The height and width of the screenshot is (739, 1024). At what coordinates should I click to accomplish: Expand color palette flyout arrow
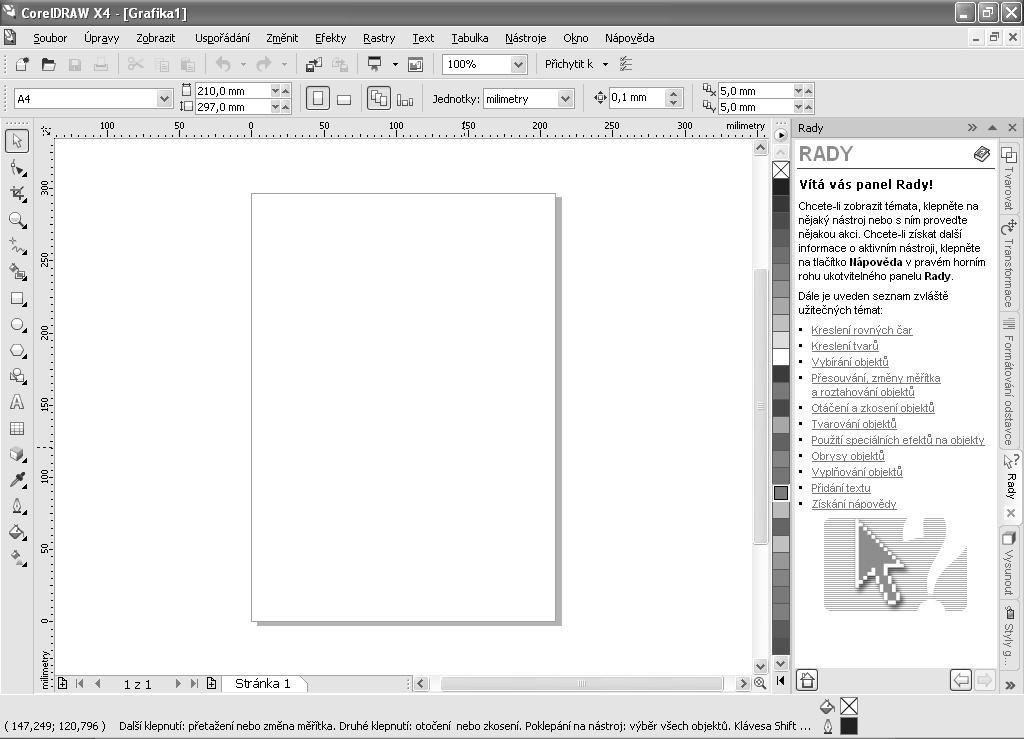coord(781,135)
